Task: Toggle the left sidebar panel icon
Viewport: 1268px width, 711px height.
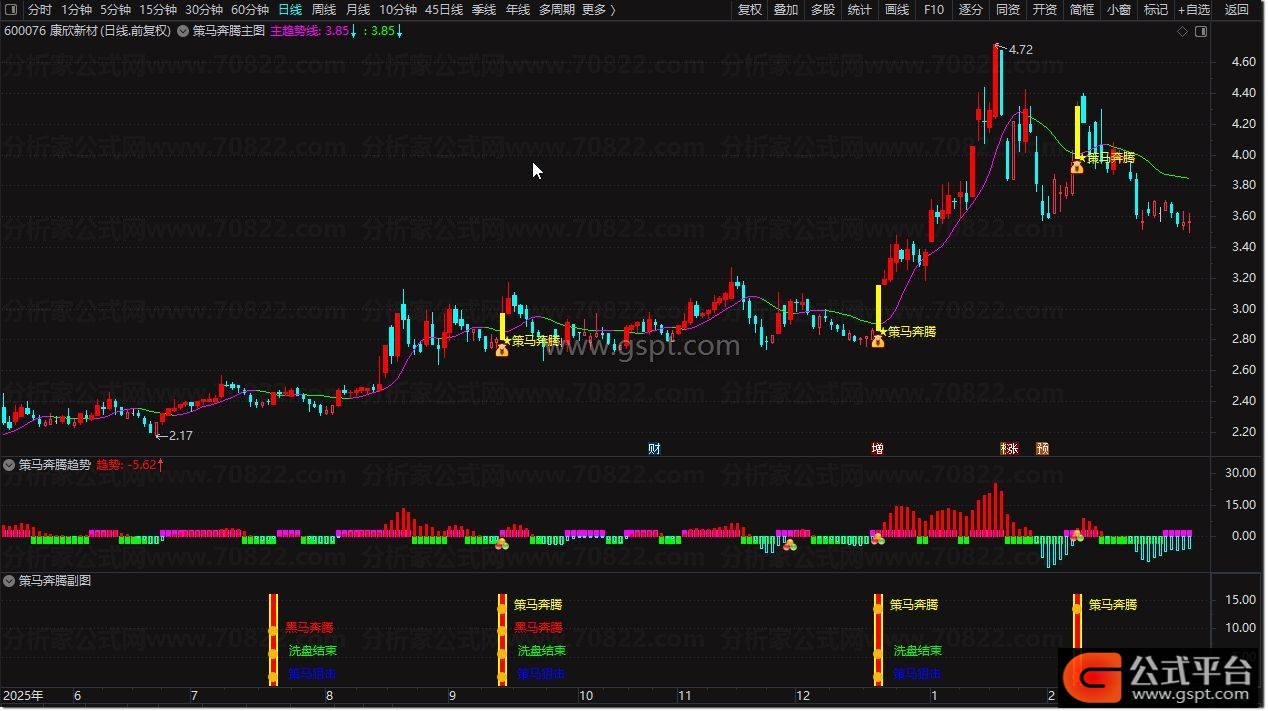Action: tap(11, 10)
